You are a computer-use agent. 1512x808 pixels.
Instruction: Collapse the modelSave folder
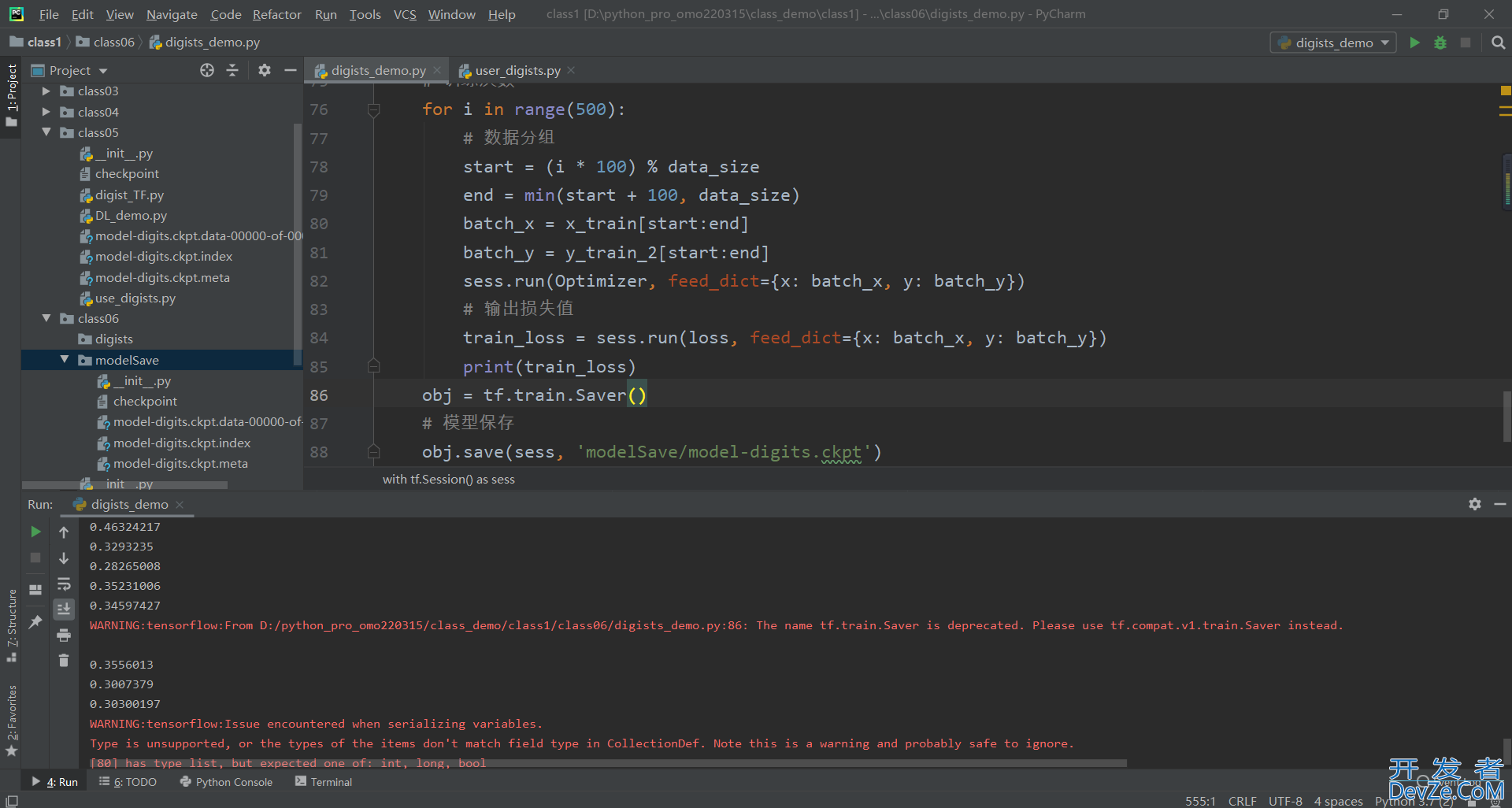[x=65, y=360]
